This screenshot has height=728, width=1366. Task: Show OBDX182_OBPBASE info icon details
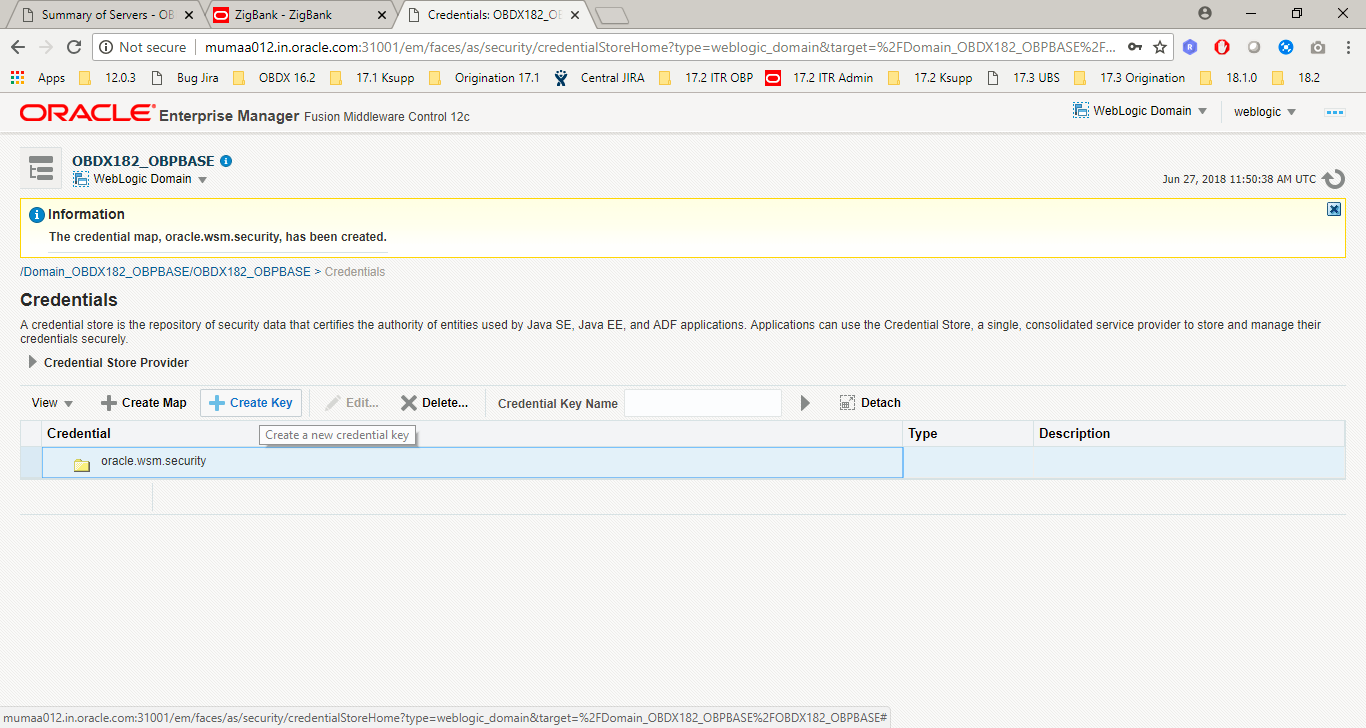tap(226, 161)
